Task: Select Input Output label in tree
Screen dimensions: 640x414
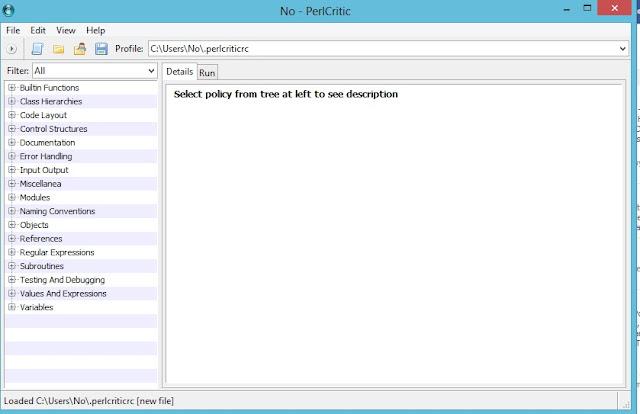Action: pos(44,170)
